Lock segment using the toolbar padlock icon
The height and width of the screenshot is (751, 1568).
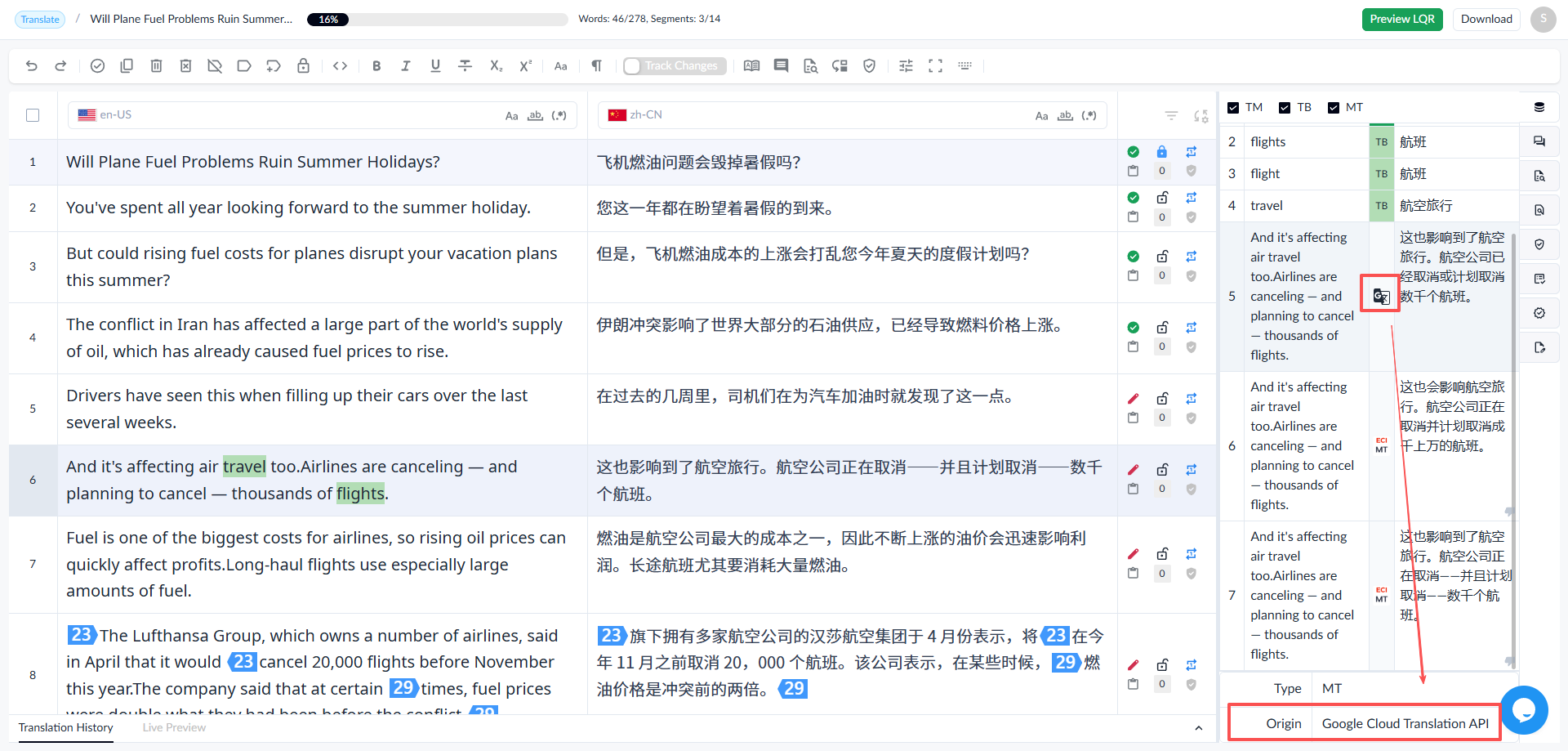tap(303, 66)
